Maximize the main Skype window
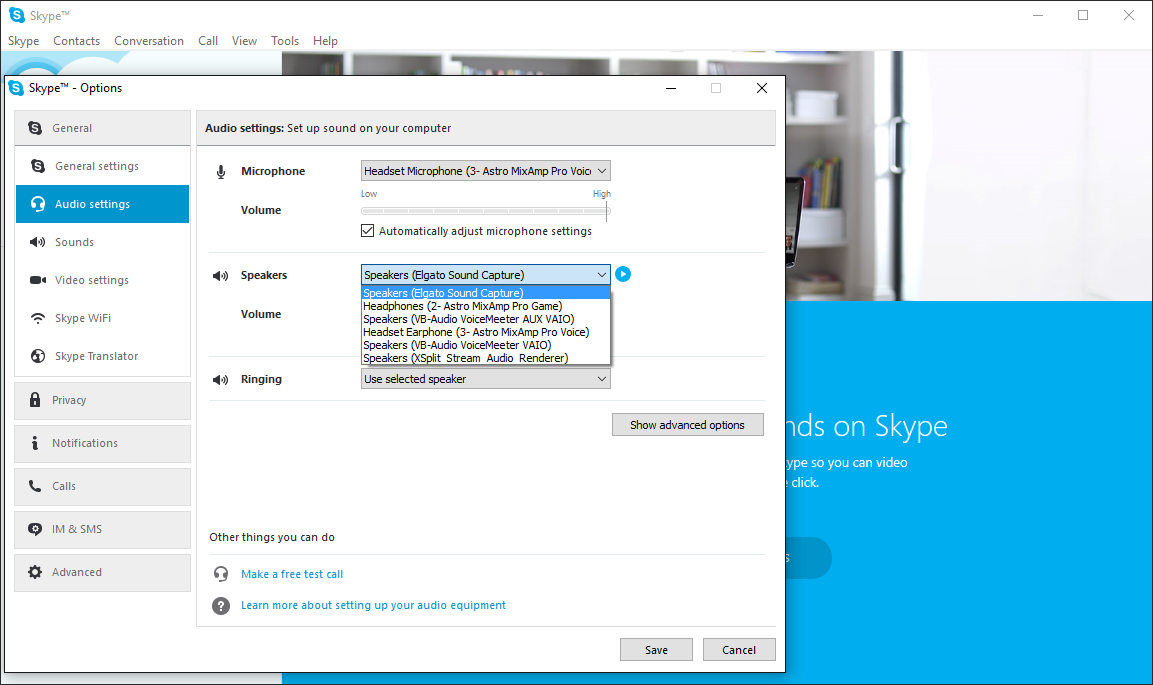 click(x=1083, y=15)
